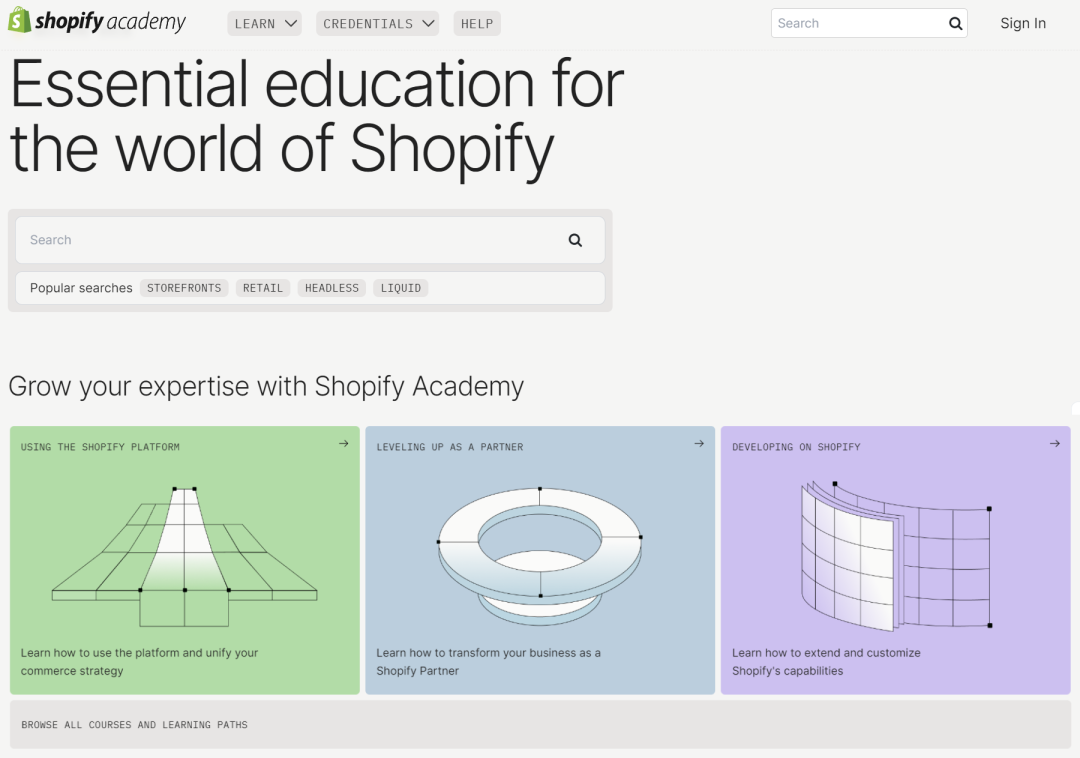Click the main search magnifier icon
The width and height of the screenshot is (1080, 758).
click(575, 240)
